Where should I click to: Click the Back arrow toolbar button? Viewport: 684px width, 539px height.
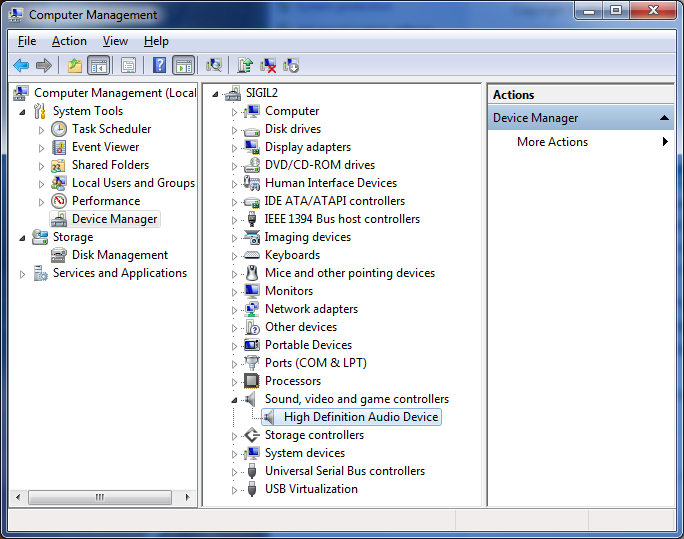point(21,66)
